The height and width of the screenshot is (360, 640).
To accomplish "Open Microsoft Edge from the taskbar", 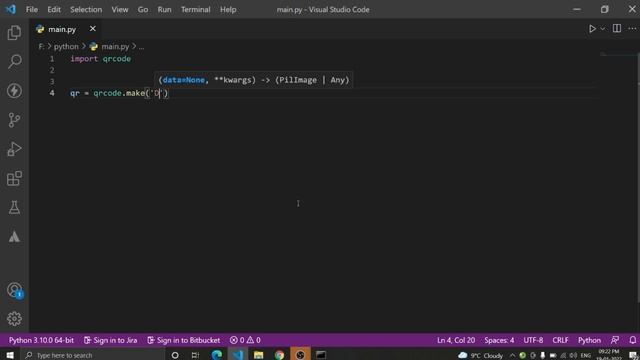I will pos(217,355).
